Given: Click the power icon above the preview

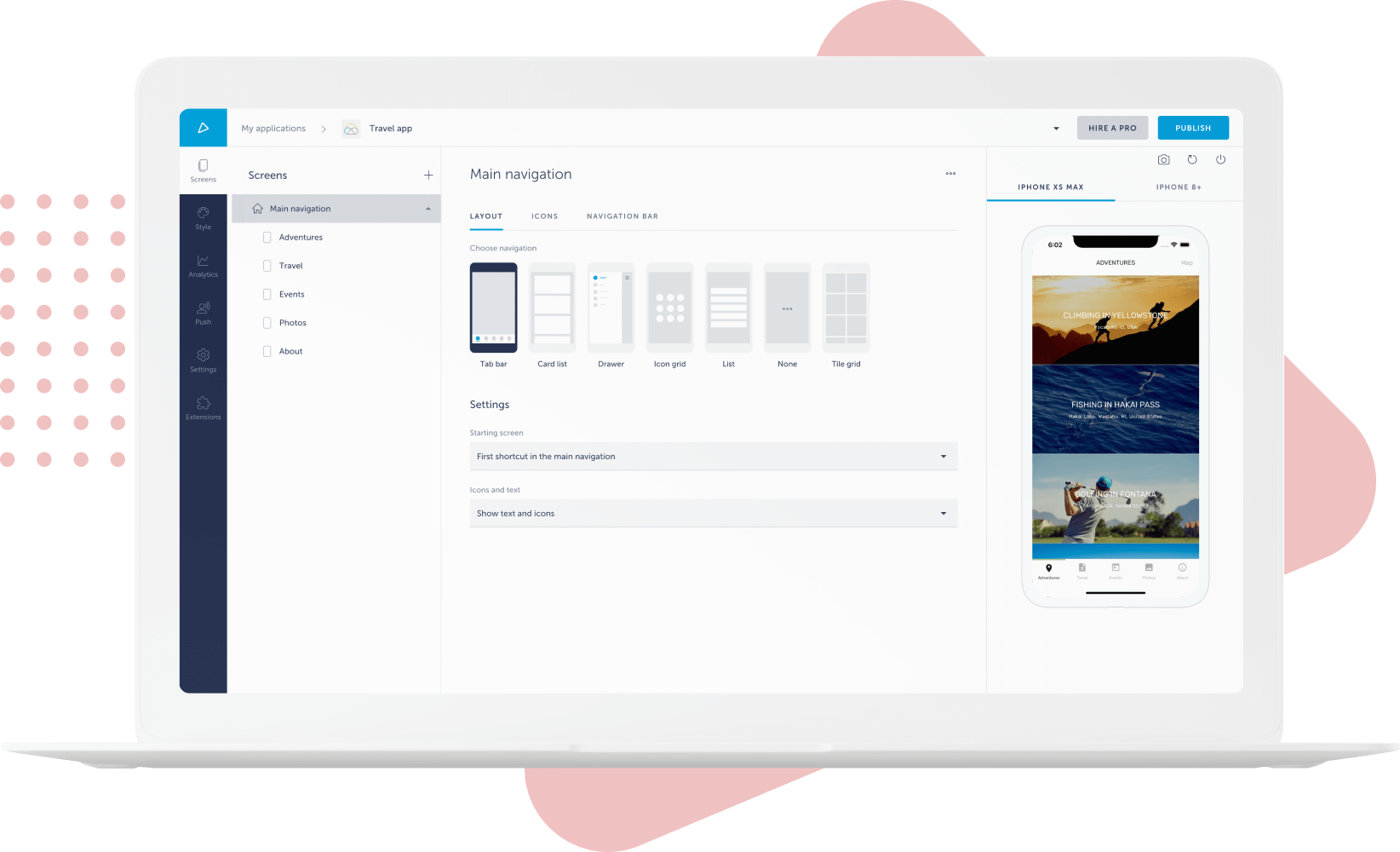Looking at the screenshot, I should point(1220,159).
